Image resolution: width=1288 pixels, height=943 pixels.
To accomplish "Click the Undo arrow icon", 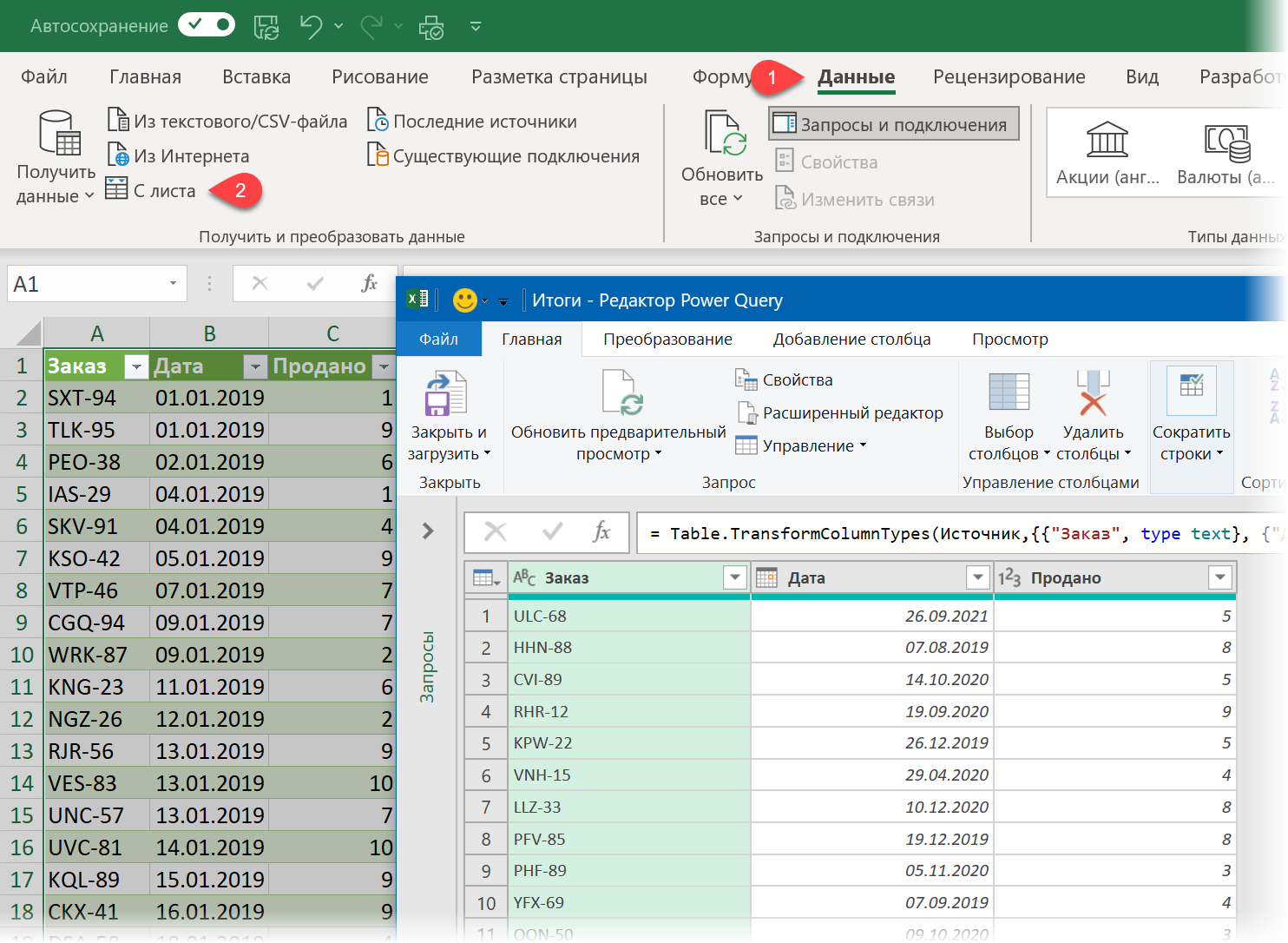I will (x=312, y=26).
